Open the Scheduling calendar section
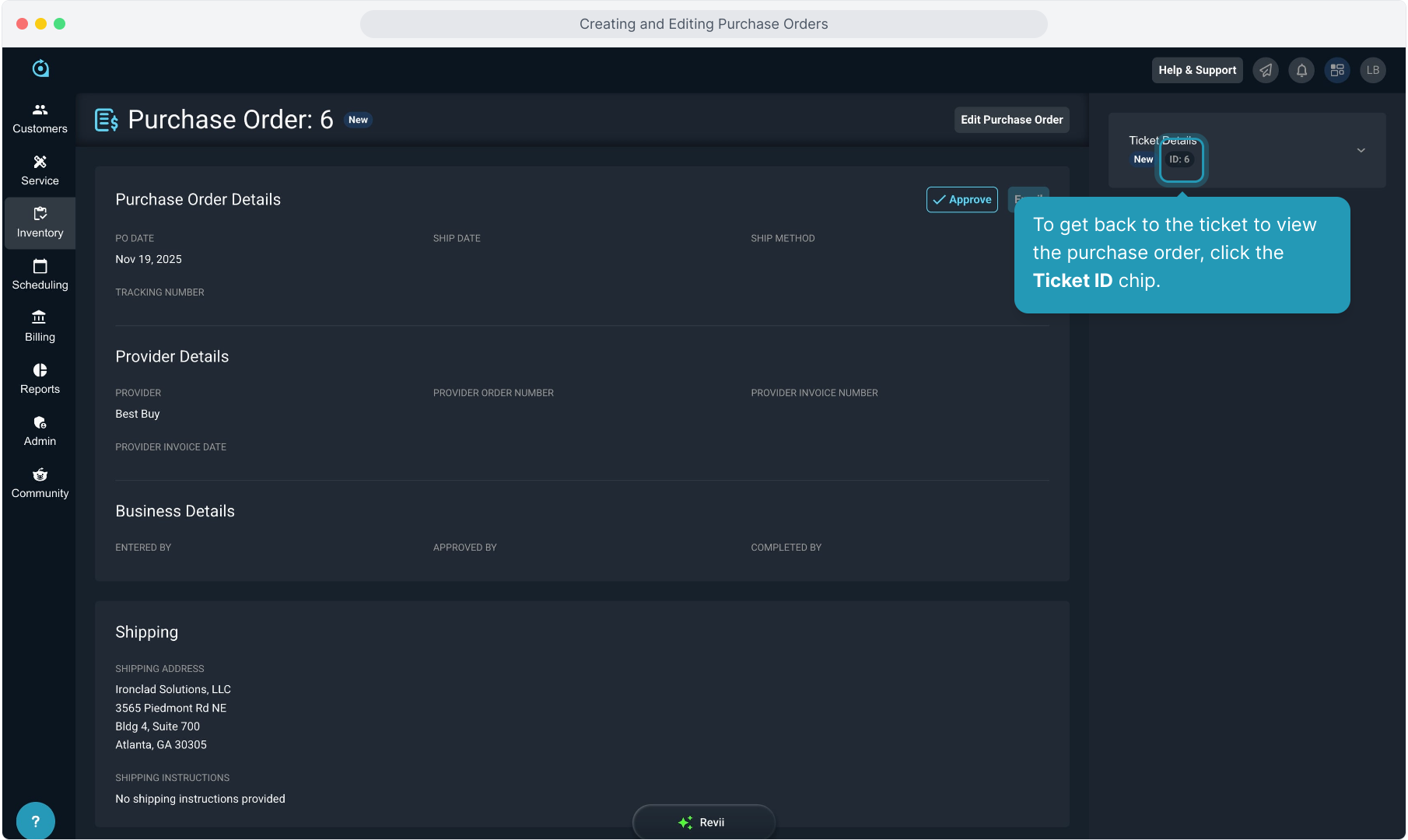1408x840 pixels. coord(40,275)
